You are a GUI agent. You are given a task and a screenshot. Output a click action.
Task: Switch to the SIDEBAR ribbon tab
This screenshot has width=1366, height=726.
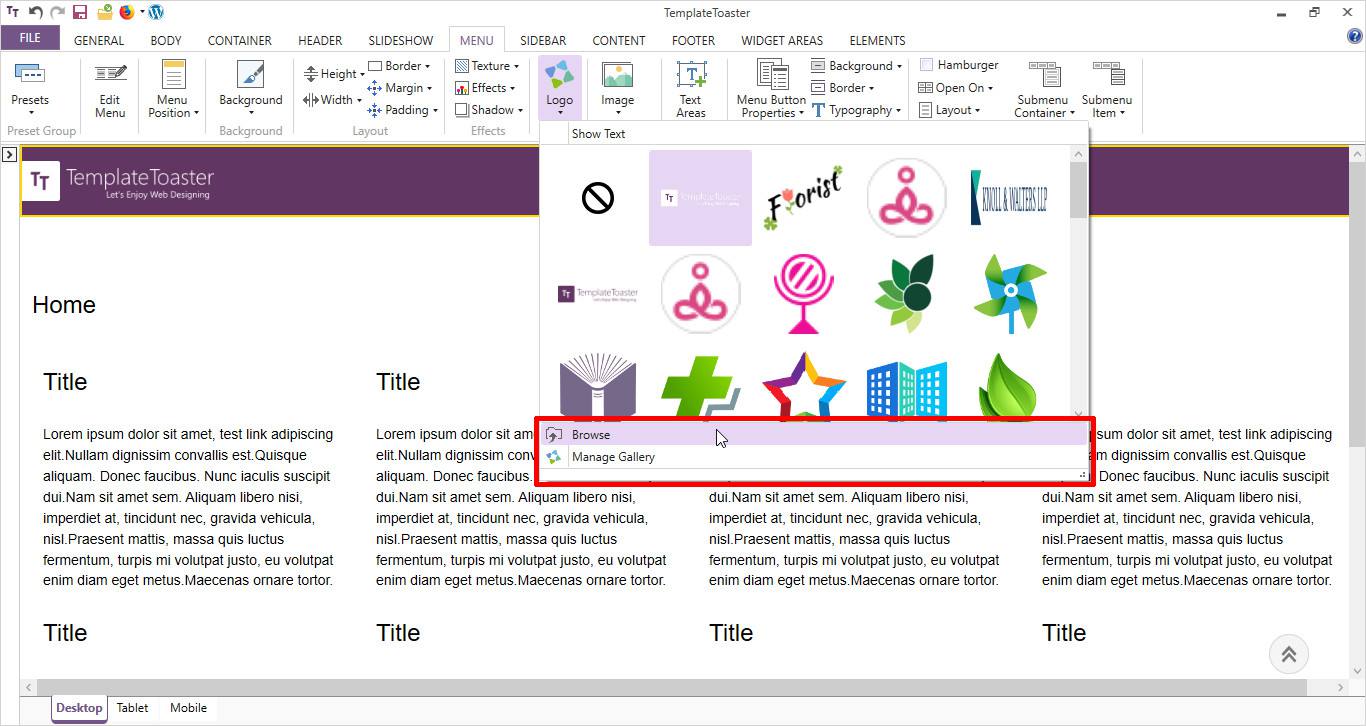click(x=543, y=41)
